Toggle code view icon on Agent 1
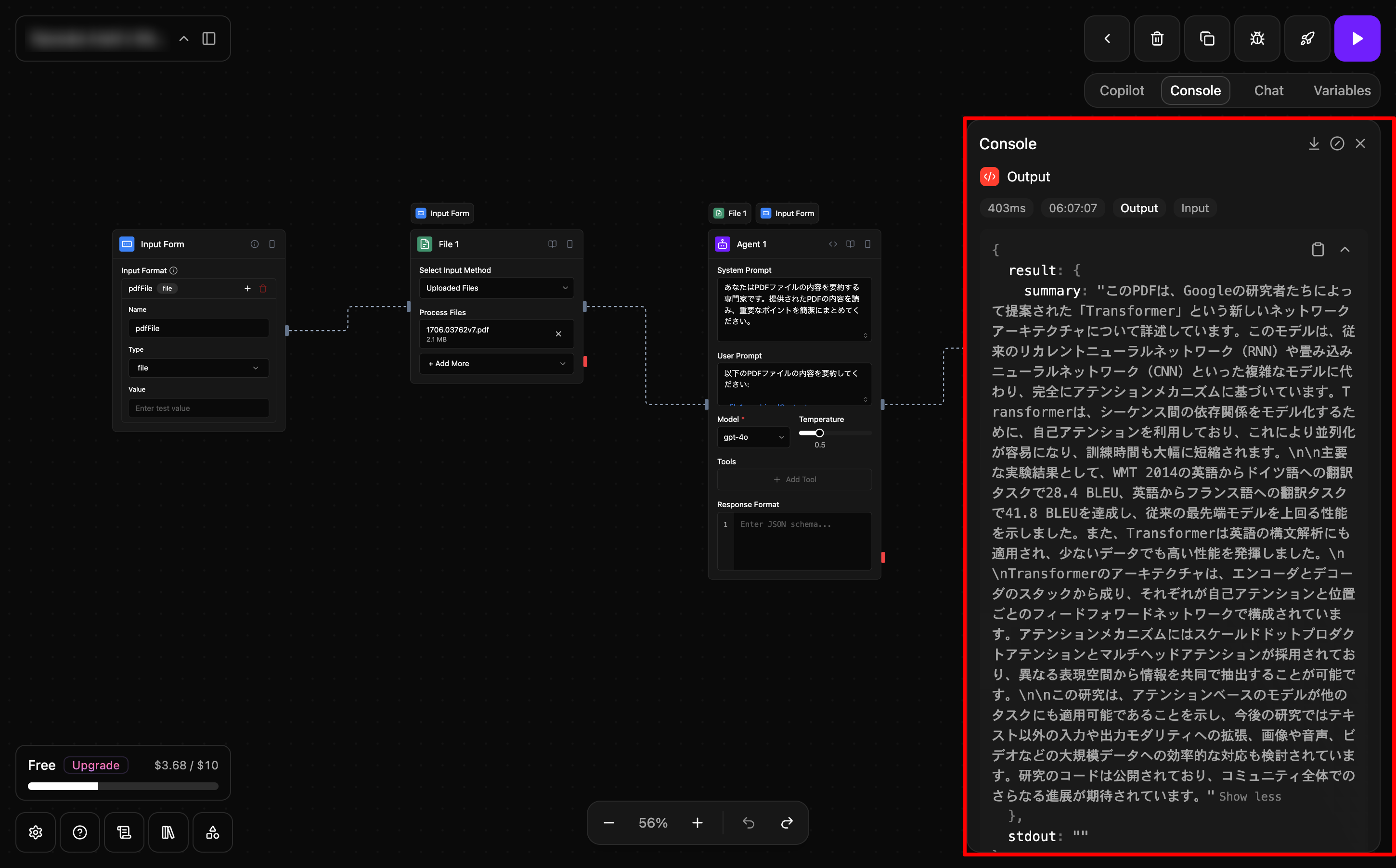 pyautogui.click(x=833, y=244)
